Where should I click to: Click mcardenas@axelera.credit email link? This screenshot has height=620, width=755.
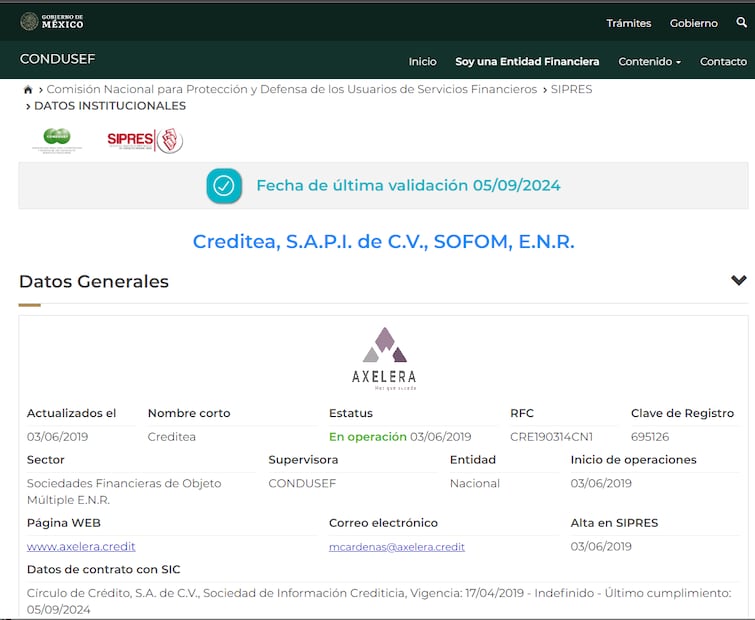(x=397, y=547)
